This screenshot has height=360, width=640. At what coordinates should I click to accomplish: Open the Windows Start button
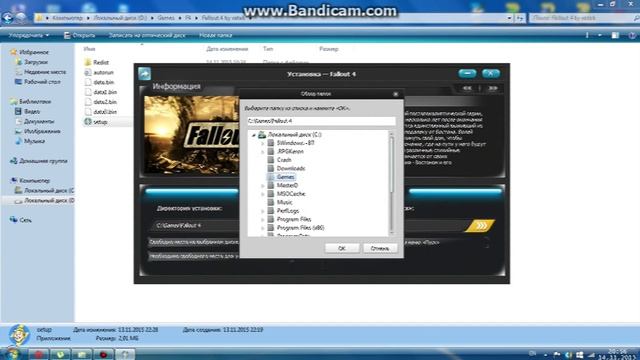12,354
